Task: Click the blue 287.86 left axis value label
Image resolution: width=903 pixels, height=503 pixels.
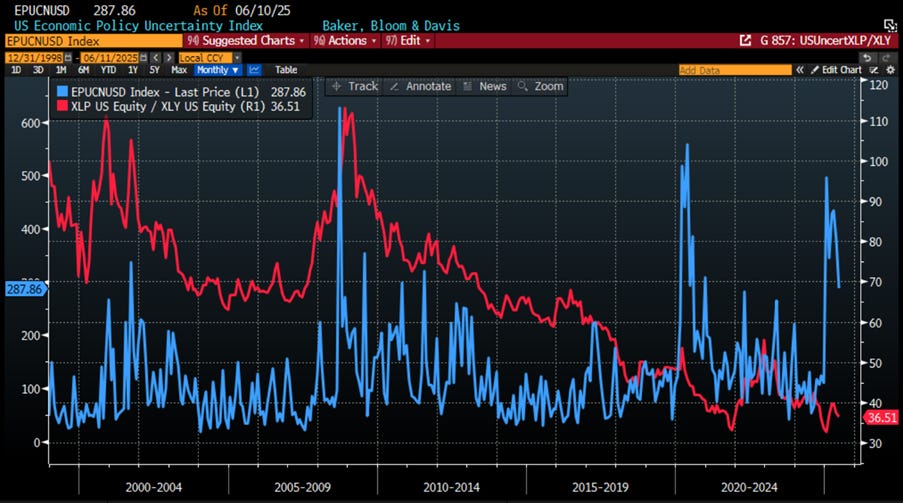Action: point(25,289)
